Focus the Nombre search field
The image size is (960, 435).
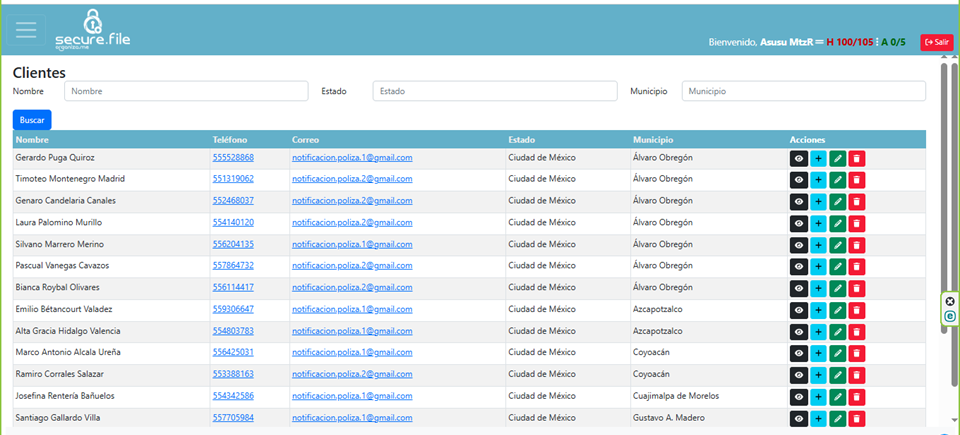pos(186,91)
